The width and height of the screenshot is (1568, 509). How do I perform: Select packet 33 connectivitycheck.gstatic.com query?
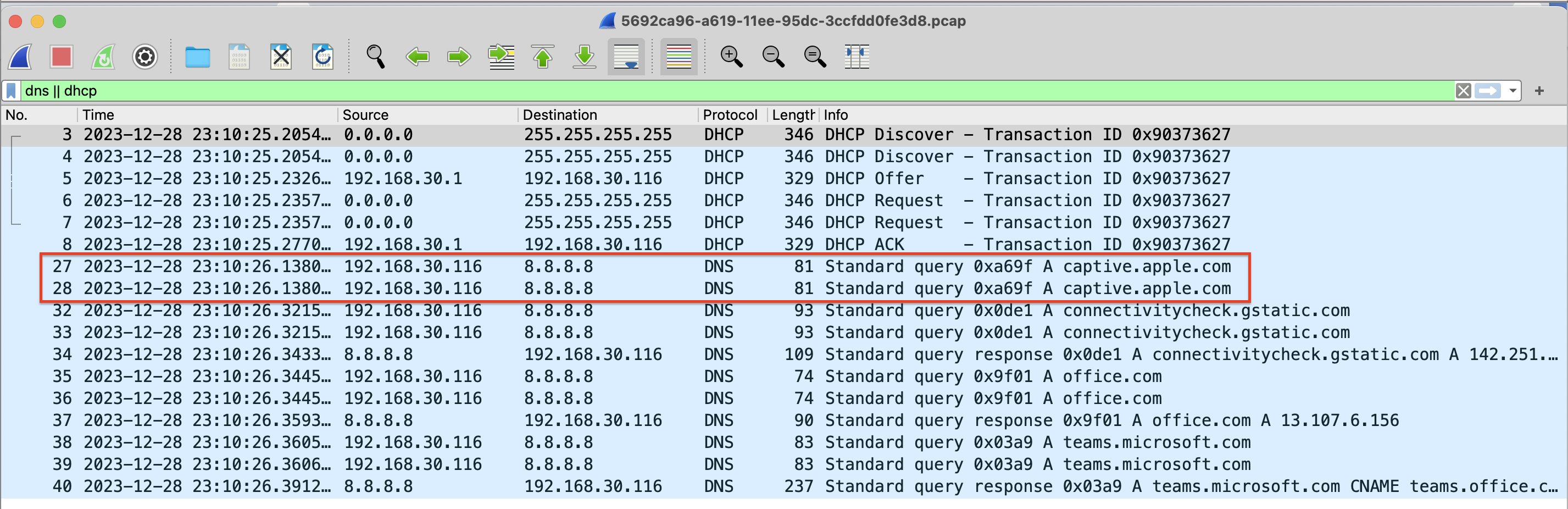(784, 333)
